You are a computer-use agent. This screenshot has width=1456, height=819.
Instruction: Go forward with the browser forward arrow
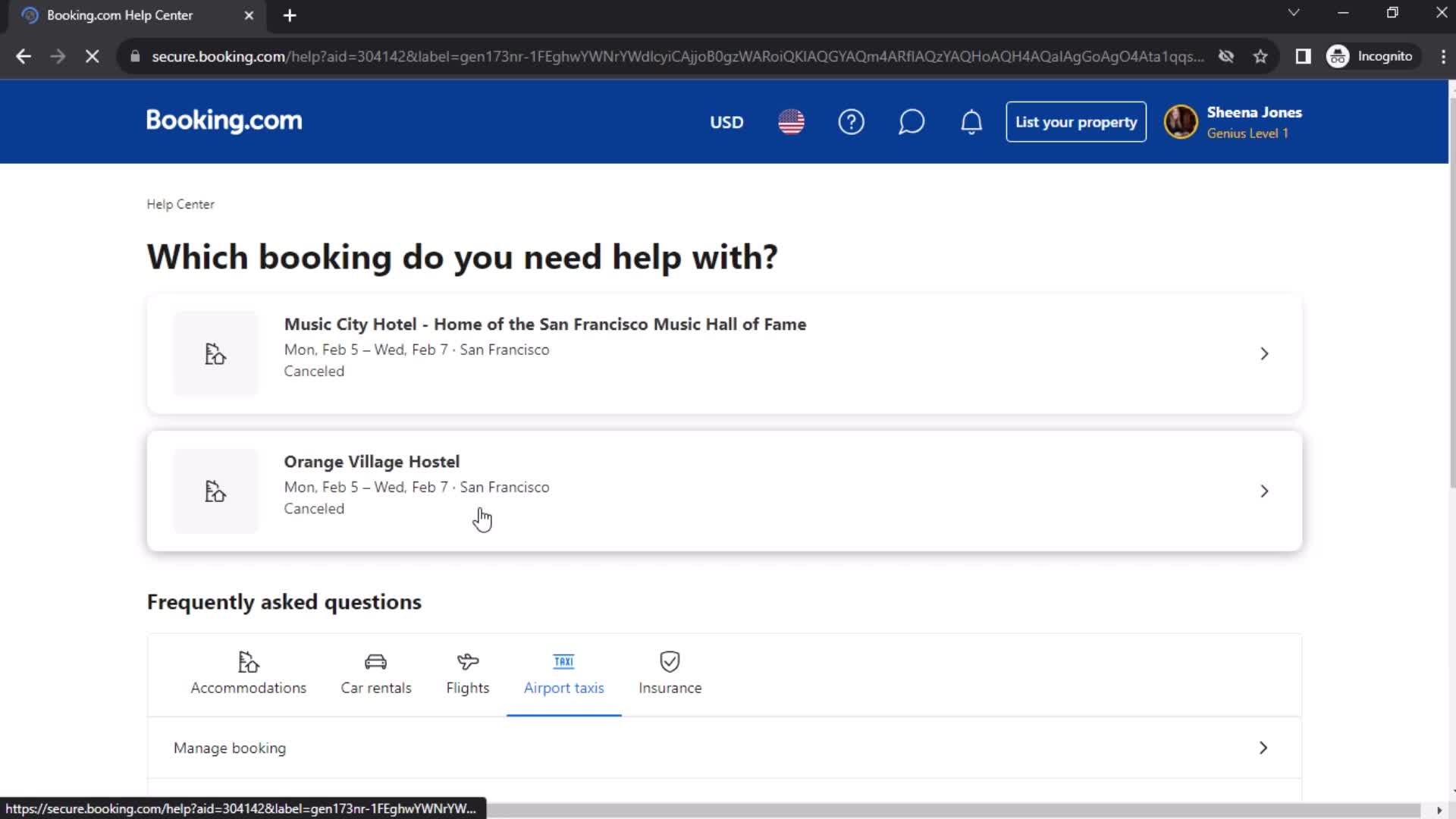[58, 56]
